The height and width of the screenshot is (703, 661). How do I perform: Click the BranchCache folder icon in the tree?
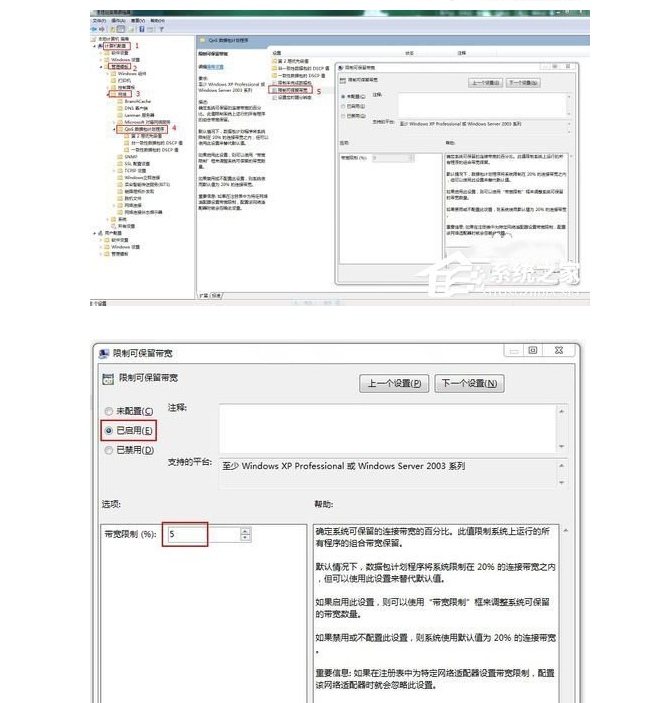tap(120, 101)
